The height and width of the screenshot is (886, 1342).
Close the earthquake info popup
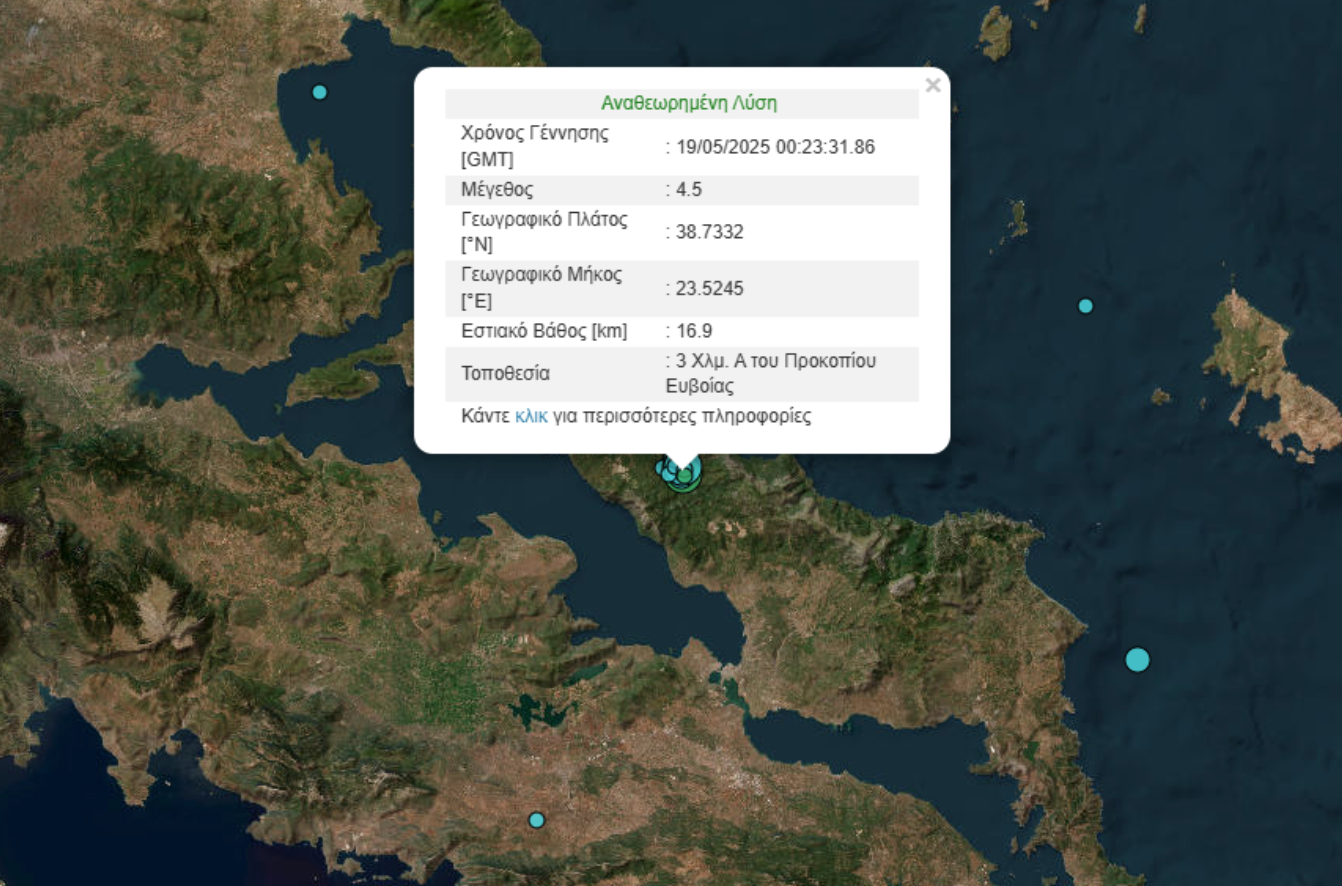(932, 86)
